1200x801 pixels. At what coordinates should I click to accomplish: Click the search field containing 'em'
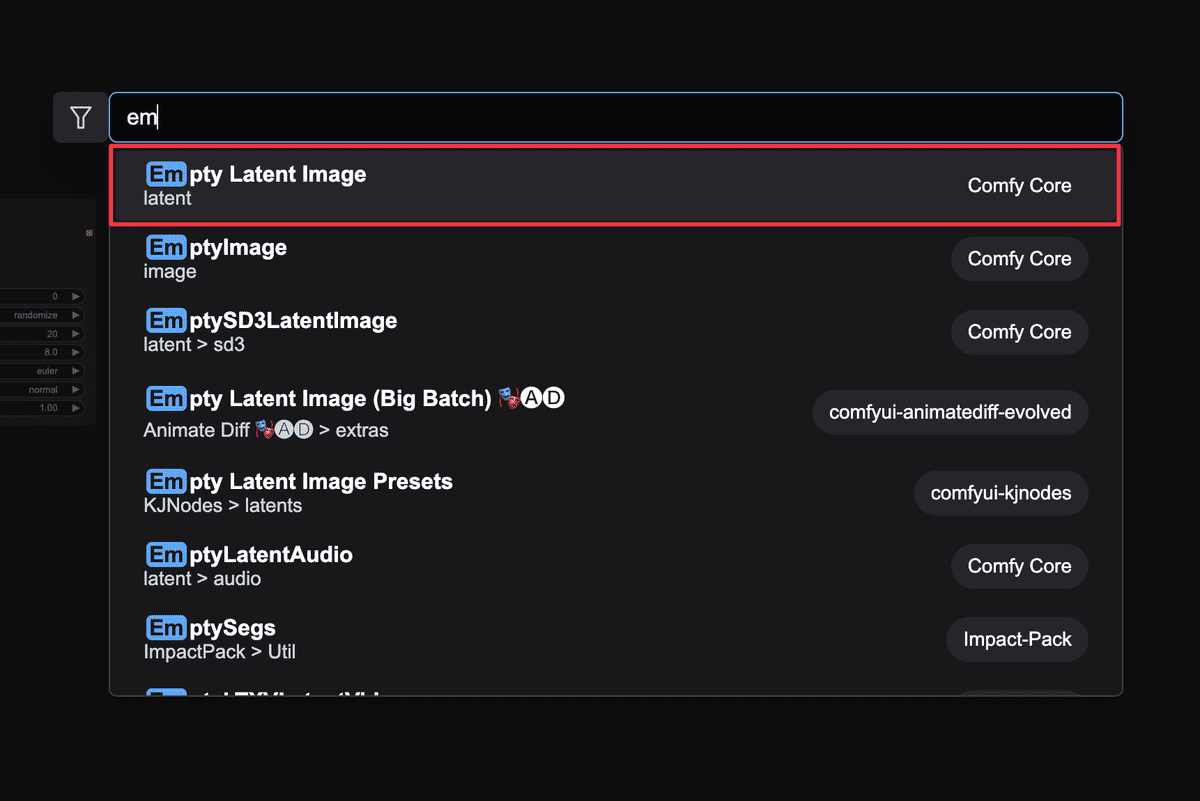click(616, 118)
